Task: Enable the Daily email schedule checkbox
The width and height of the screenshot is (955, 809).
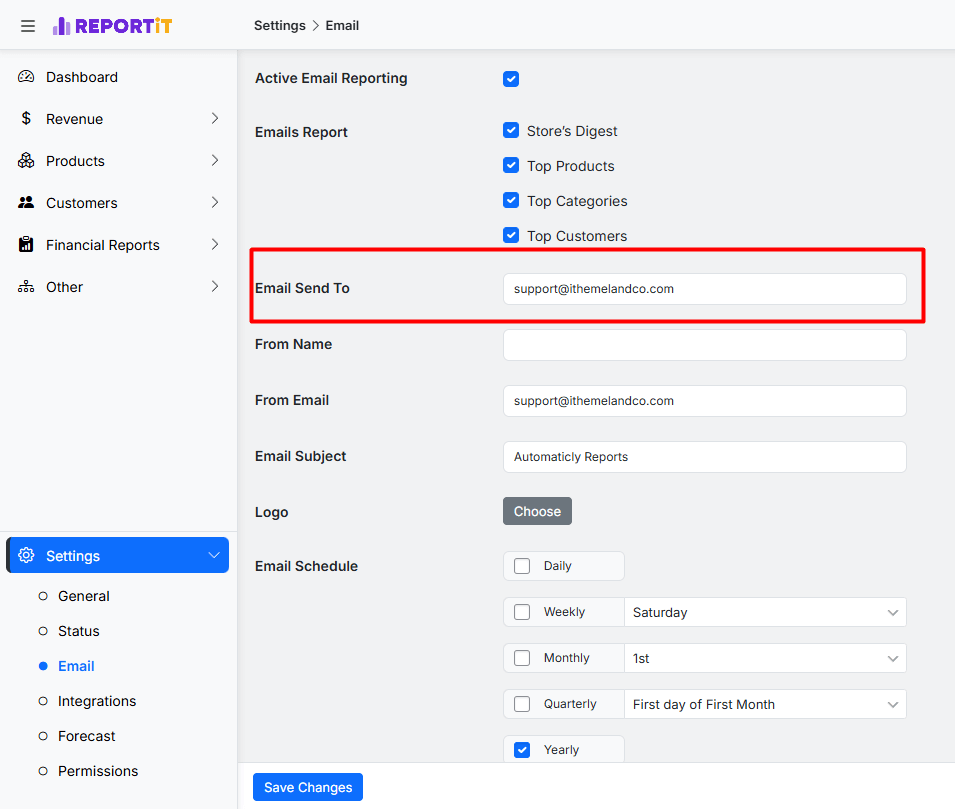Action: pyautogui.click(x=522, y=566)
